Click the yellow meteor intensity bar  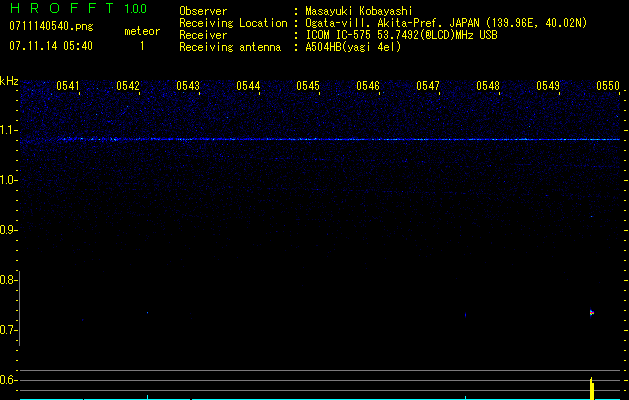(592, 388)
